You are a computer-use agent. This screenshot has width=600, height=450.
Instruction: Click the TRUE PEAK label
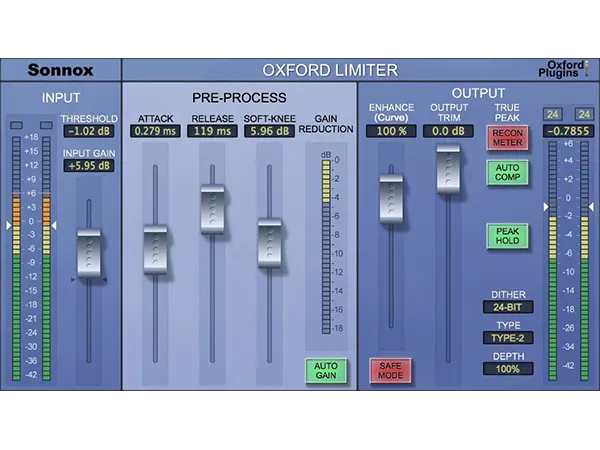507,112
